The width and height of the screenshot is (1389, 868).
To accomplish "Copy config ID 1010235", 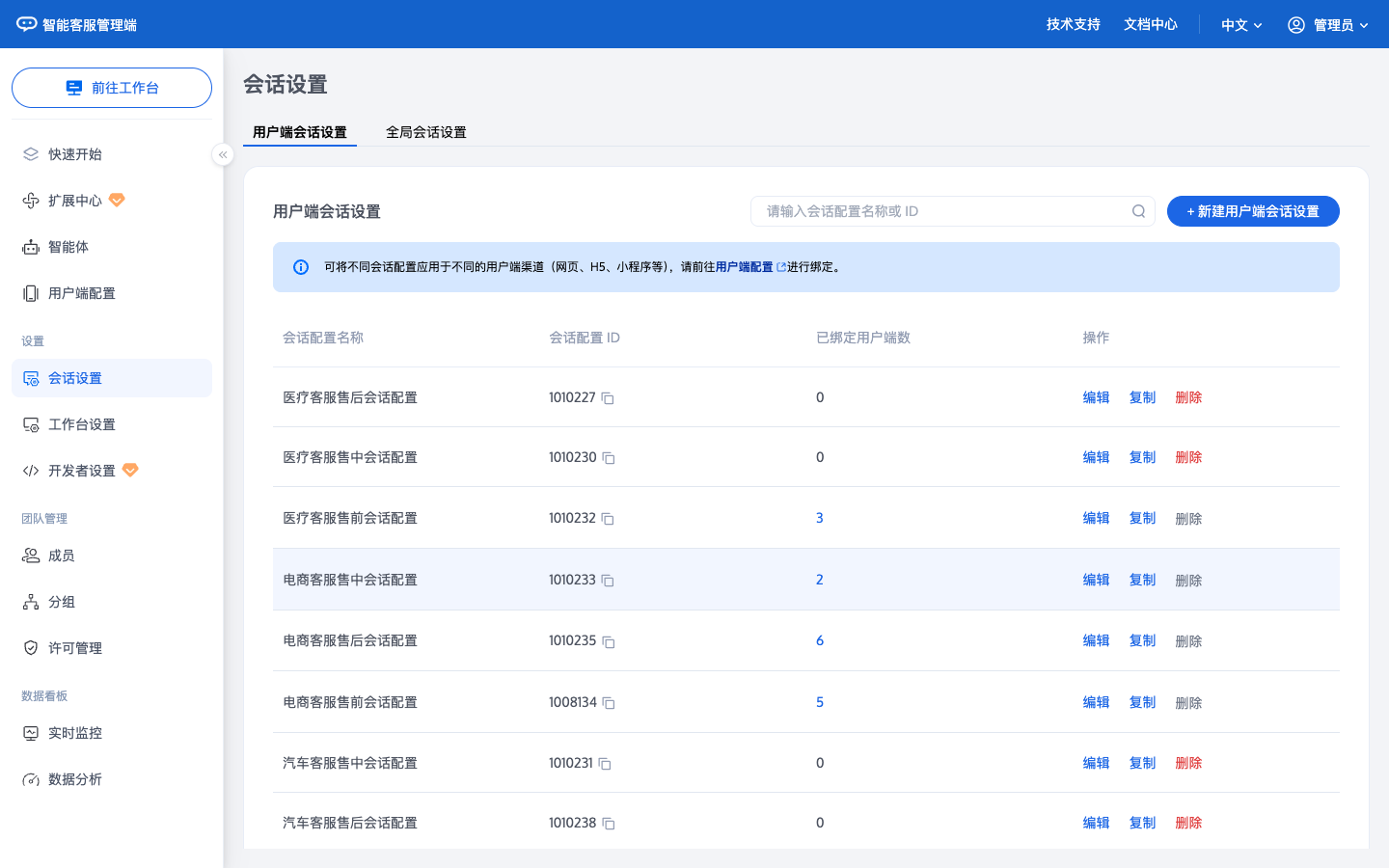I will tap(609, 641).
